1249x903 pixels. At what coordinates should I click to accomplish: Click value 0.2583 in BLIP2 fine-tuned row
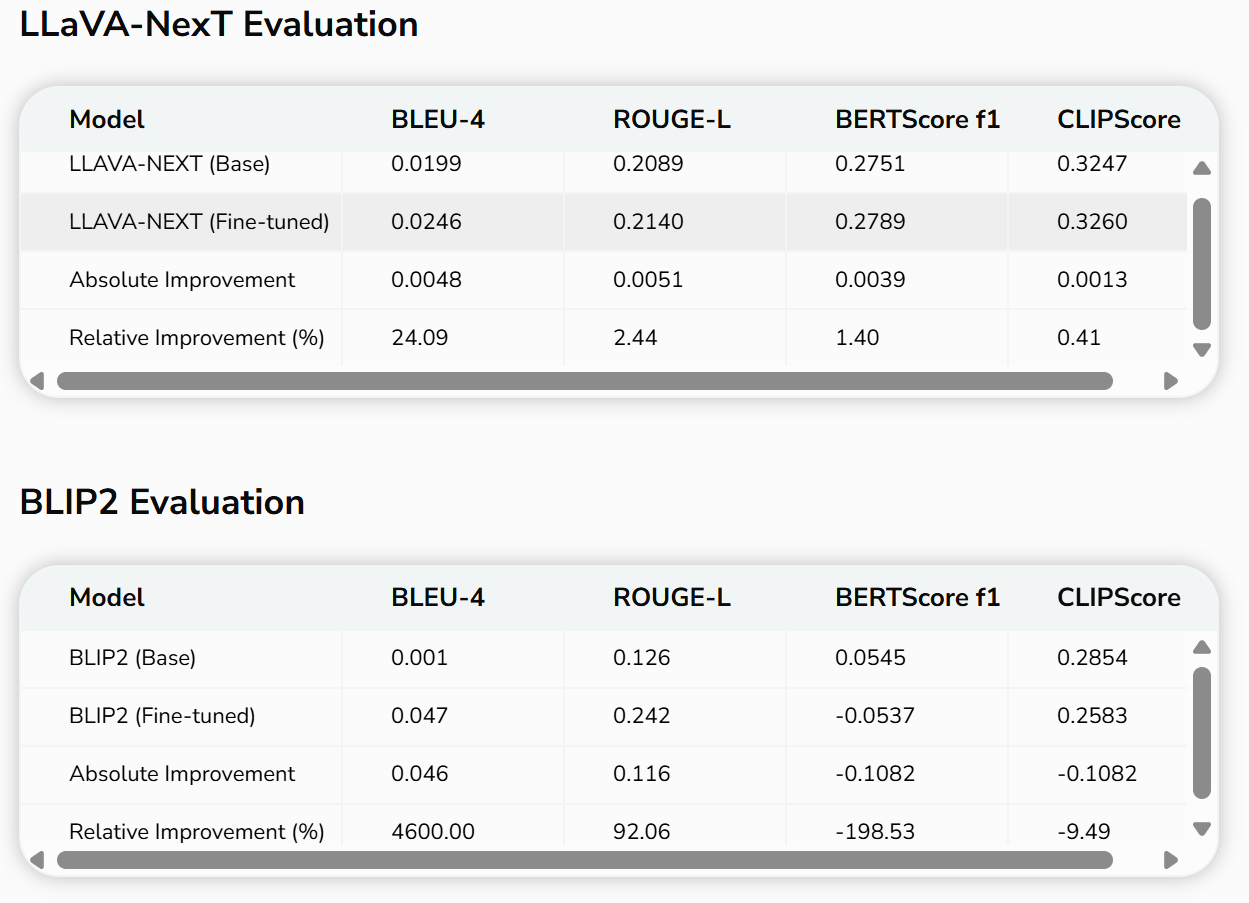(1092, 716)
